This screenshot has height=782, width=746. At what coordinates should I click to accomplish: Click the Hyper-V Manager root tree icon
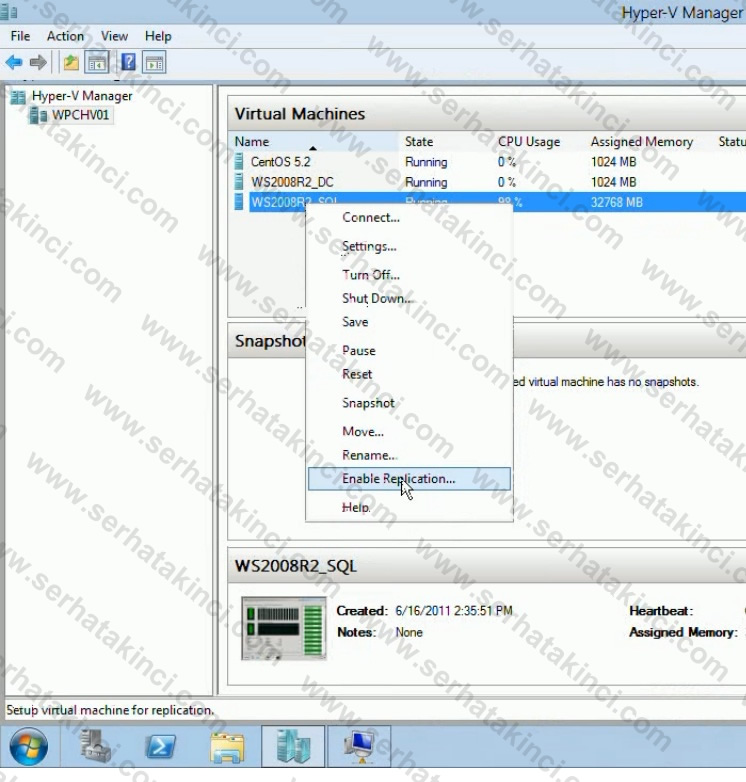point(18,96)
